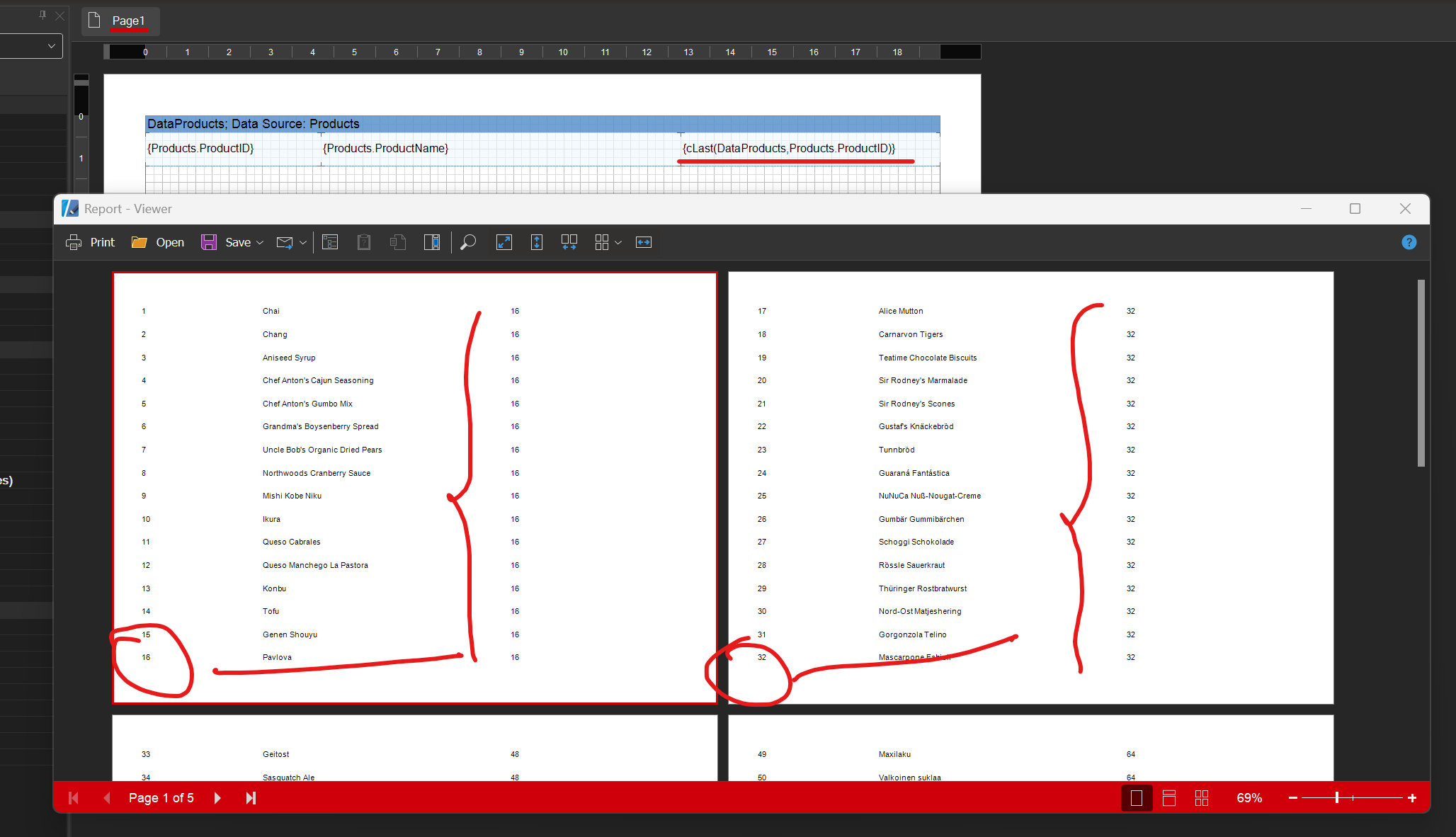The height and width of the screenshot is (837, 1456).
Task: Click the Open button with the folder icon
Action: [158, 242]
